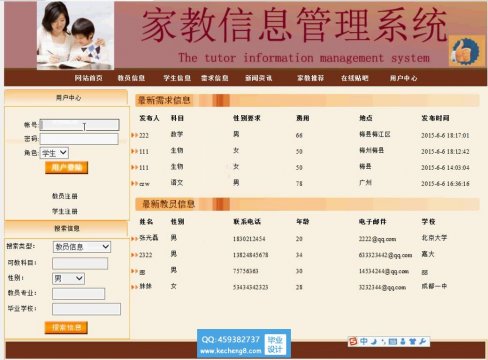Open the shirt skin icon in IME bar
Screen dimensions: 488x360
(x=412, y=341)
